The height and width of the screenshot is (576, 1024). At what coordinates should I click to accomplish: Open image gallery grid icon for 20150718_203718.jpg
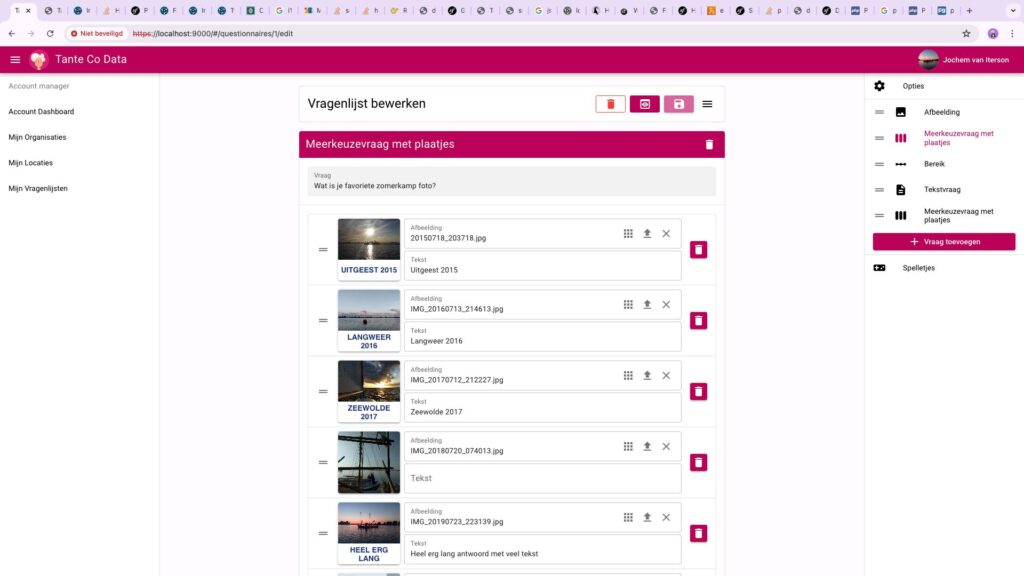click(628, 234)
